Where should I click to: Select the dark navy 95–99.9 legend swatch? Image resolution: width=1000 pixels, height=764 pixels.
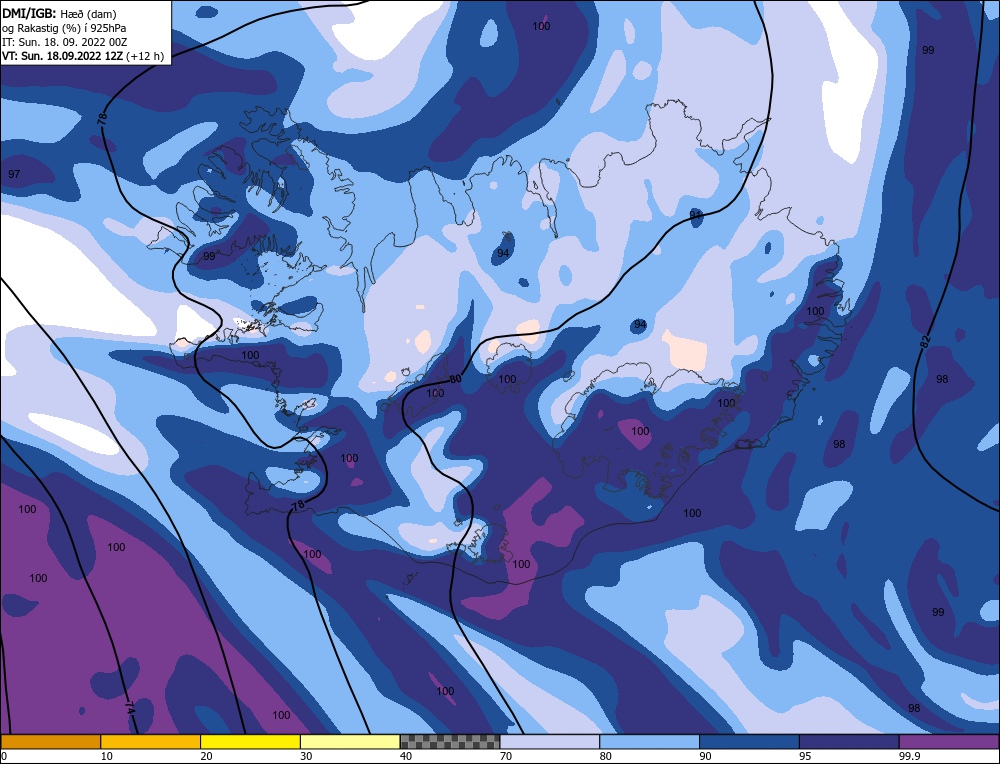click(849, 741)
